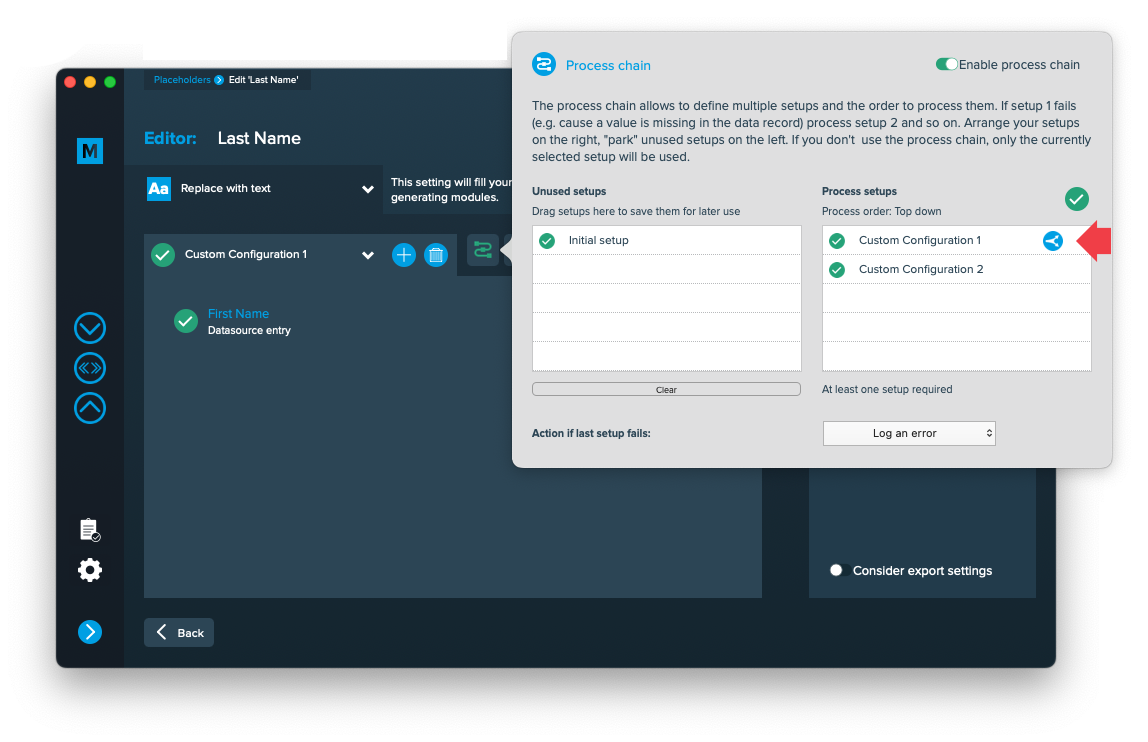
Task: Click the sidebar down-chevron circle icon
Action: pyautogui.click(x=90, y=328)
